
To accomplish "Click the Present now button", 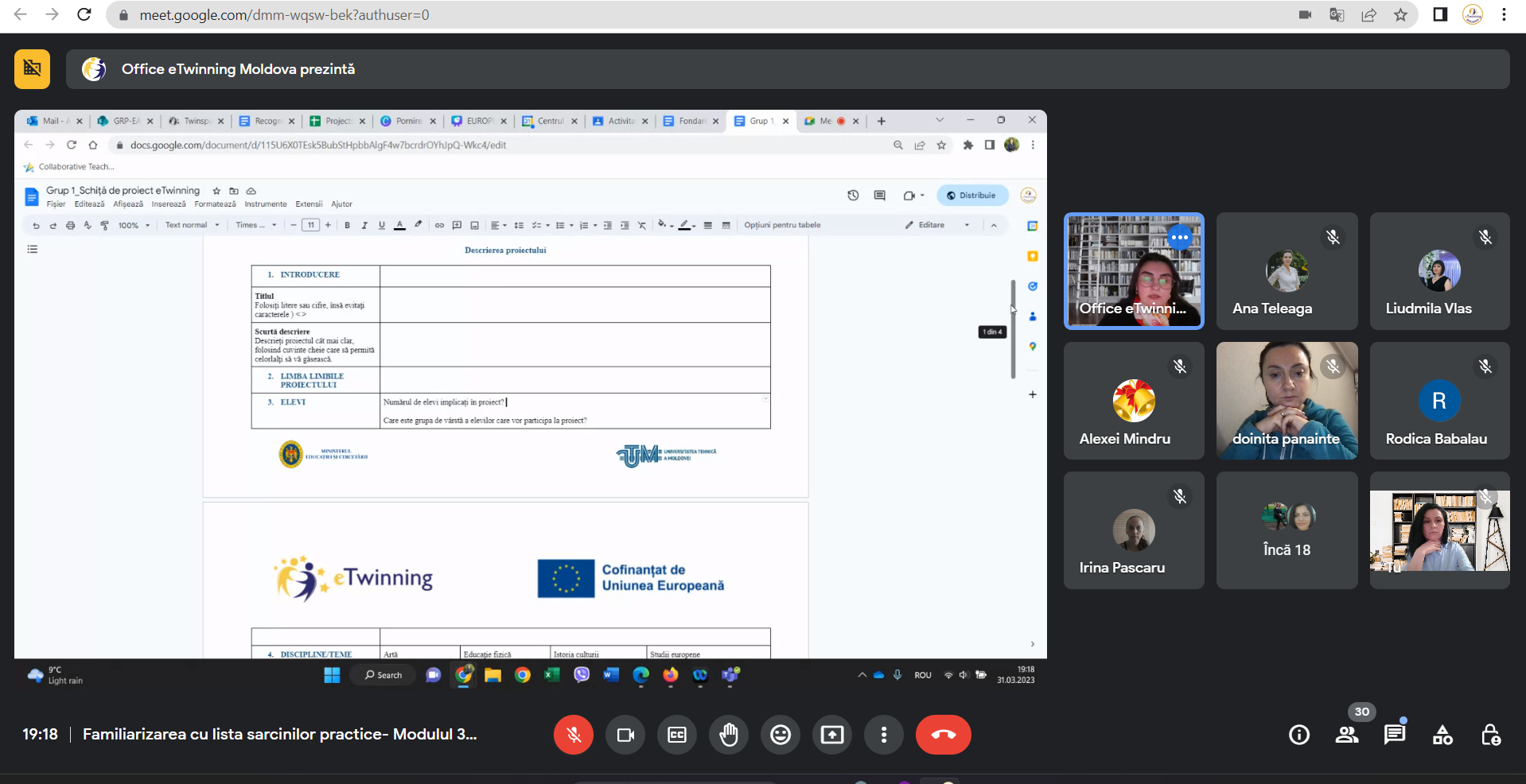I will pos(832,735).
